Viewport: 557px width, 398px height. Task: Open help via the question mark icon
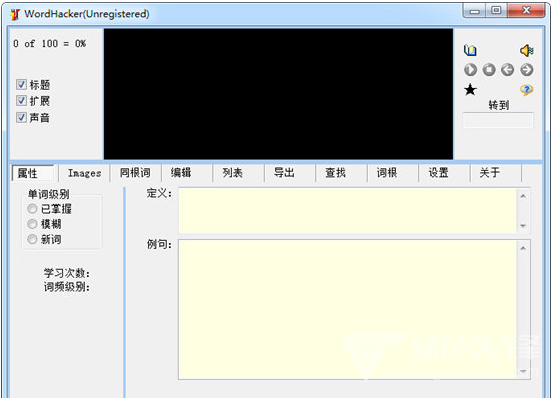[x=527, y=90]
